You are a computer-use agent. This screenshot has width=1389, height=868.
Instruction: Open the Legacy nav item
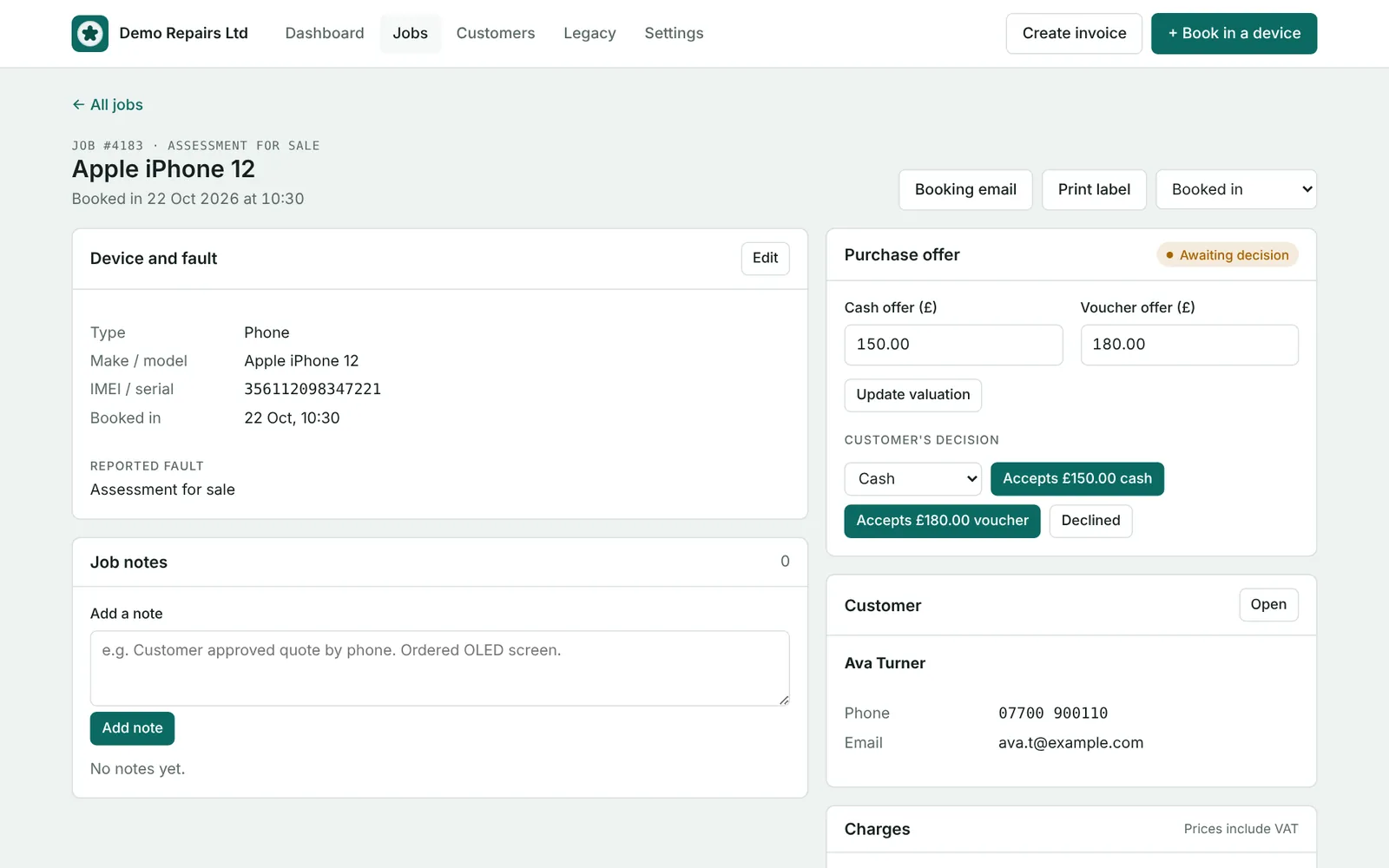point(589,33)
